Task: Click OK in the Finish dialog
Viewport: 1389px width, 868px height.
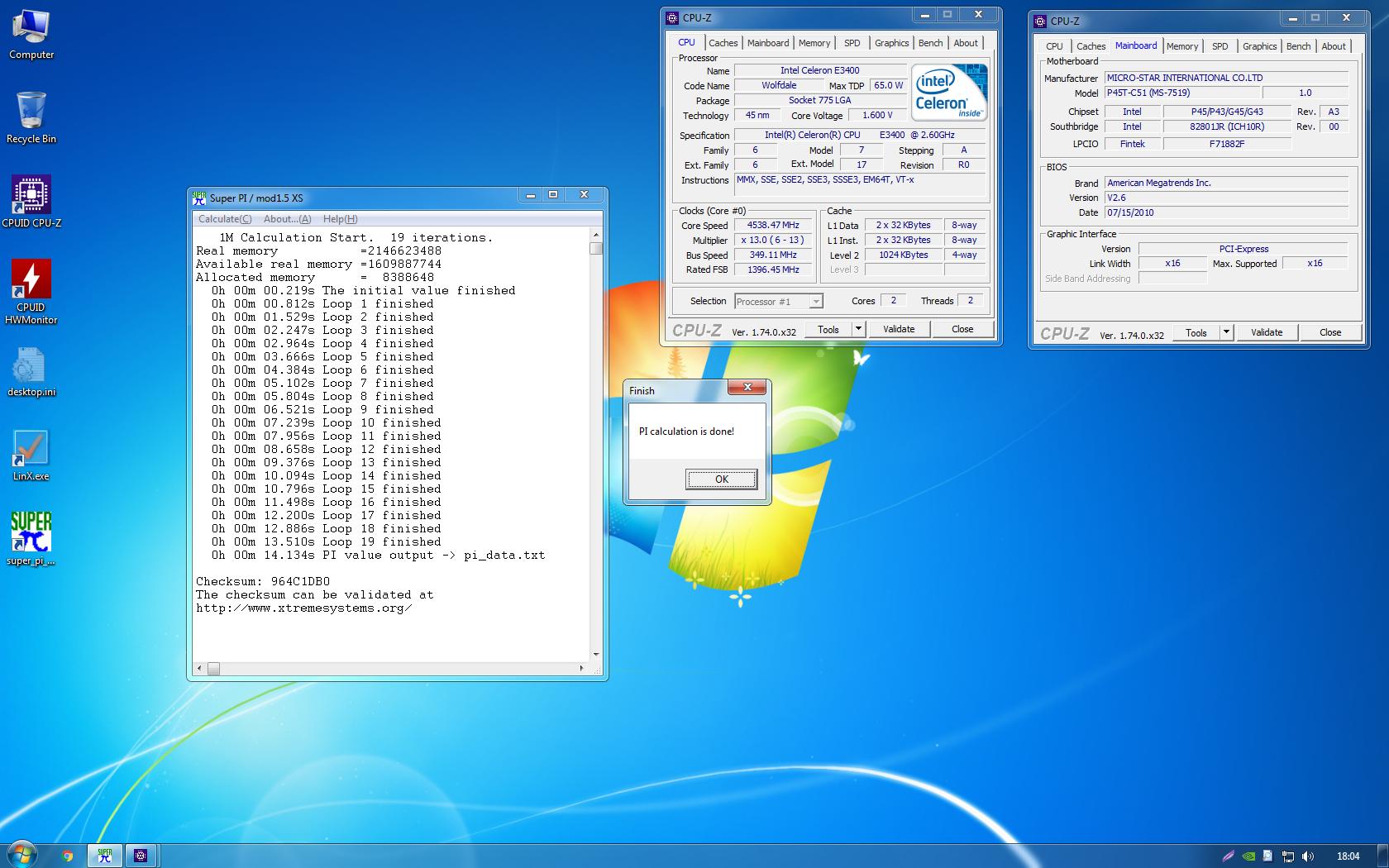Action: pyautogui.click(x=721, y=479)
